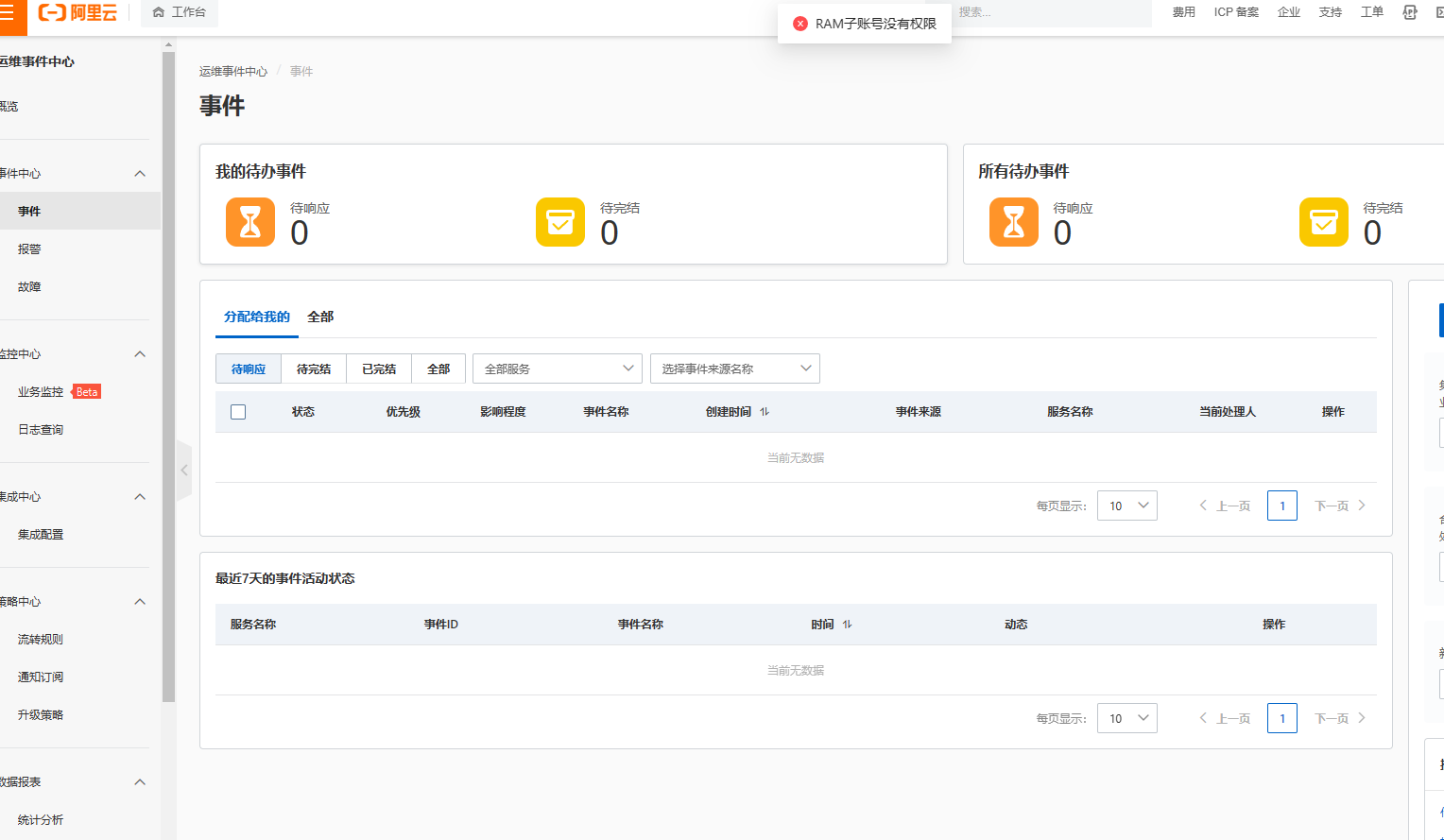Select the 待响应 status filter

pos(249,369)
